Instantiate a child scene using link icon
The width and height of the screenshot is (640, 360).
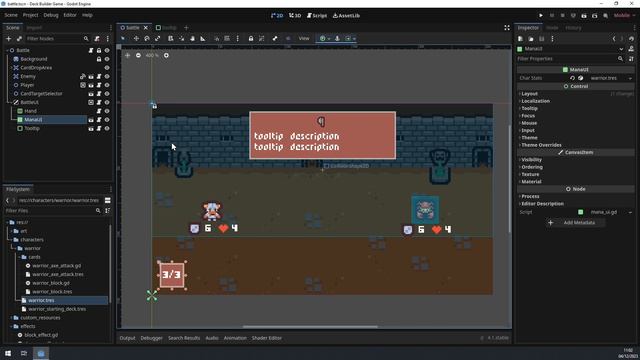(19, 39)
